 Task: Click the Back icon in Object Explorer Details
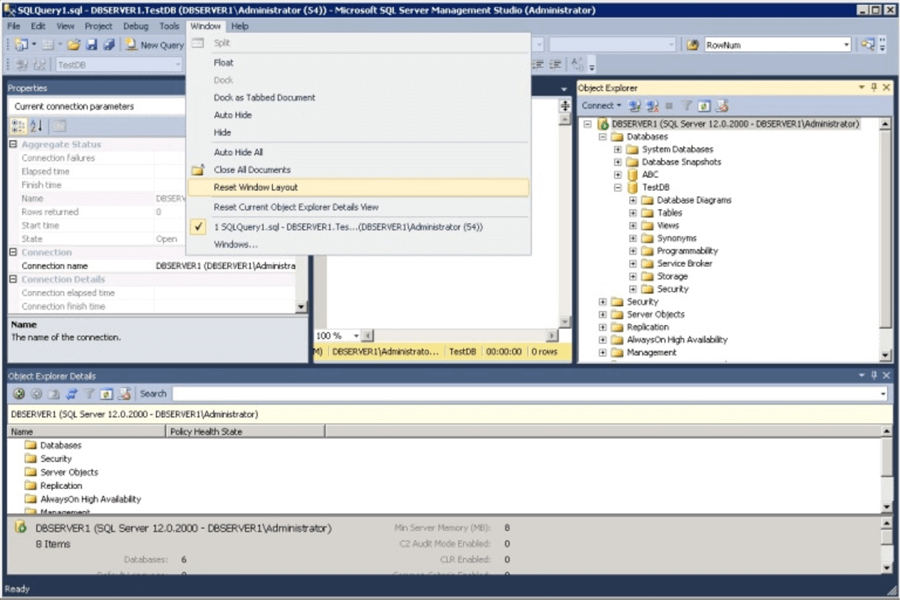(19, 394)
